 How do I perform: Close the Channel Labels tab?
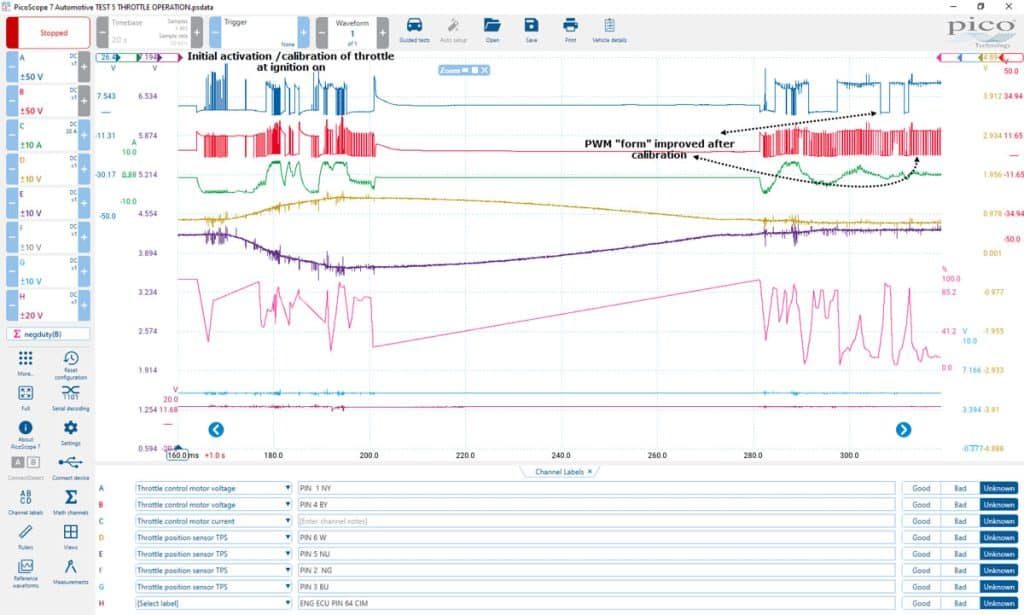(x=590, y=471)
